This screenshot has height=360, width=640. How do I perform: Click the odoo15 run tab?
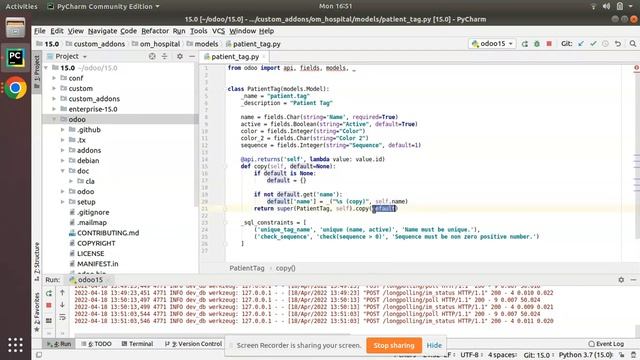click(86, 280)
